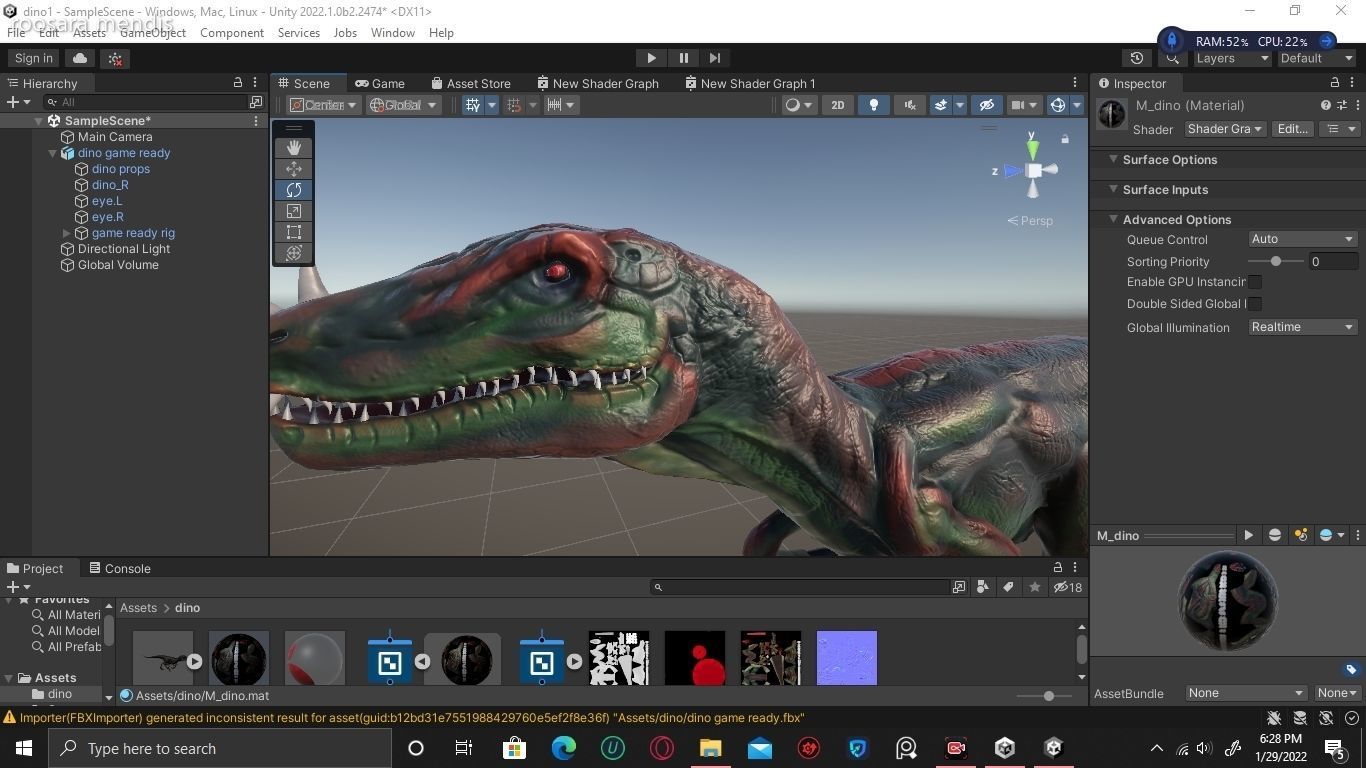This screenshot has height=768, width=1366.
Task: Open the collab bug settings icon
Action: (115, 58)
